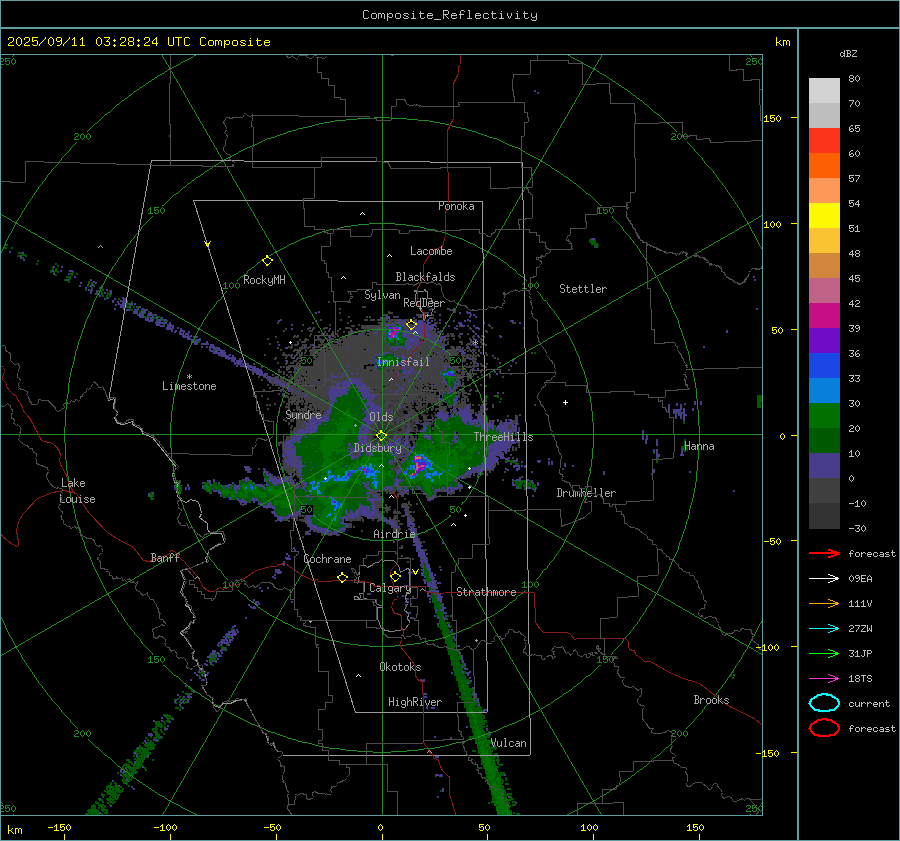Select the magenta 18TS arrow icon
Image resolution: width=900 pixels, height=841 pixels.
click(824, 679)
